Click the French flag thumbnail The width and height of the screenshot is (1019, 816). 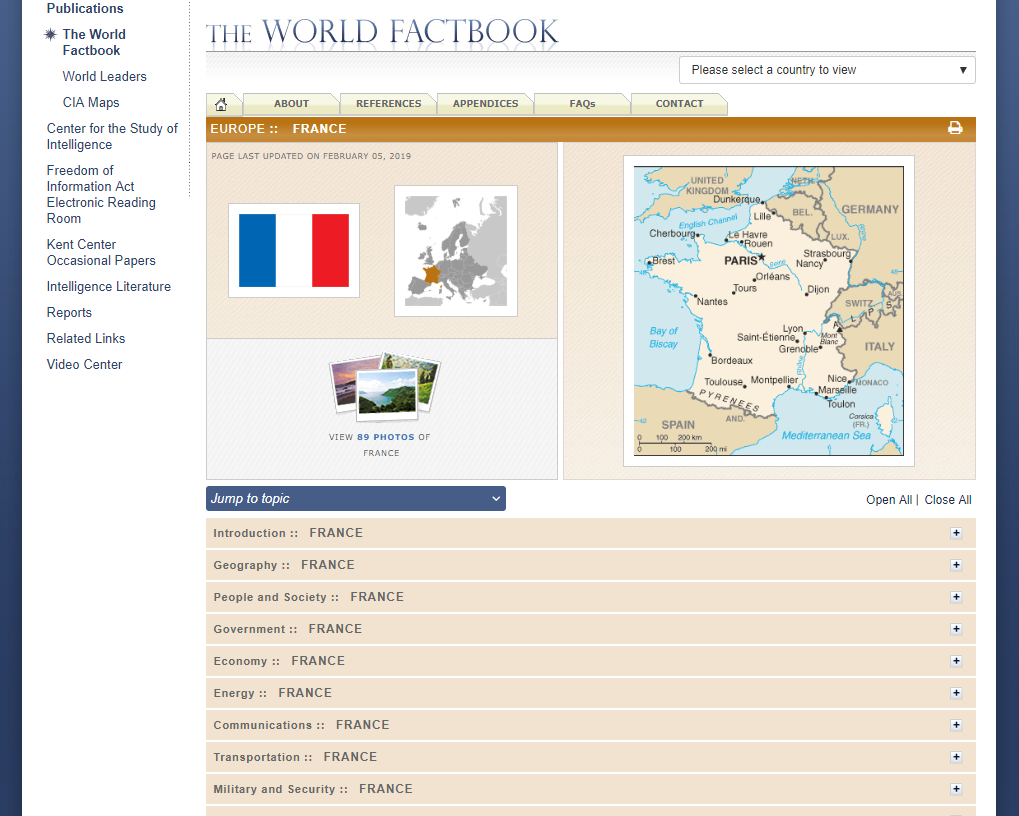point(293,250)
